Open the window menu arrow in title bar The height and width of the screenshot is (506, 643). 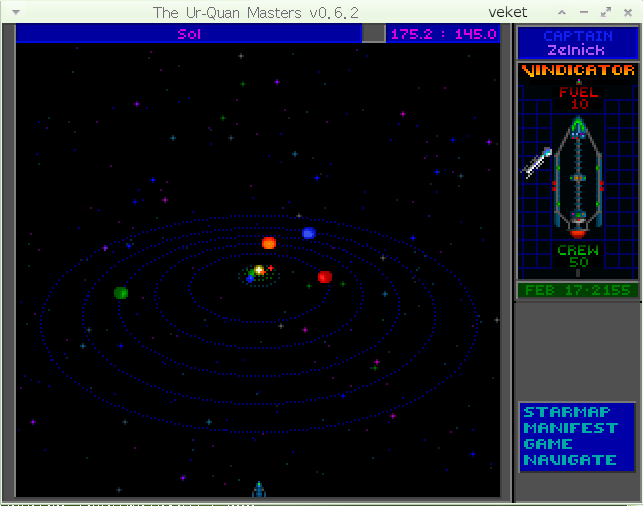click(x=16, y=12)
